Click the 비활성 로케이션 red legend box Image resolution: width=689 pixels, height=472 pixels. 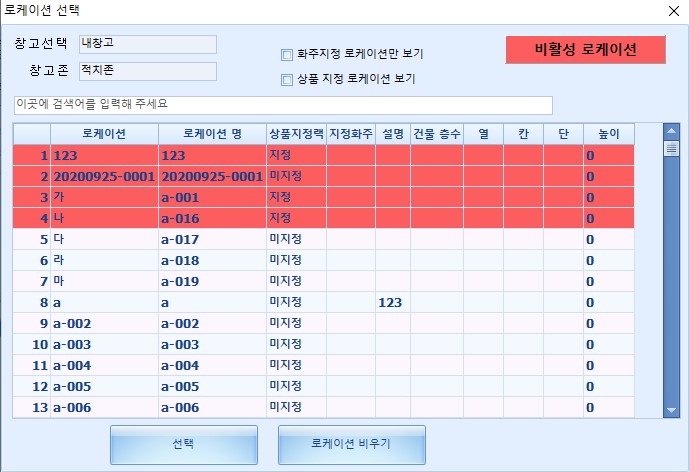click(585, 50)
